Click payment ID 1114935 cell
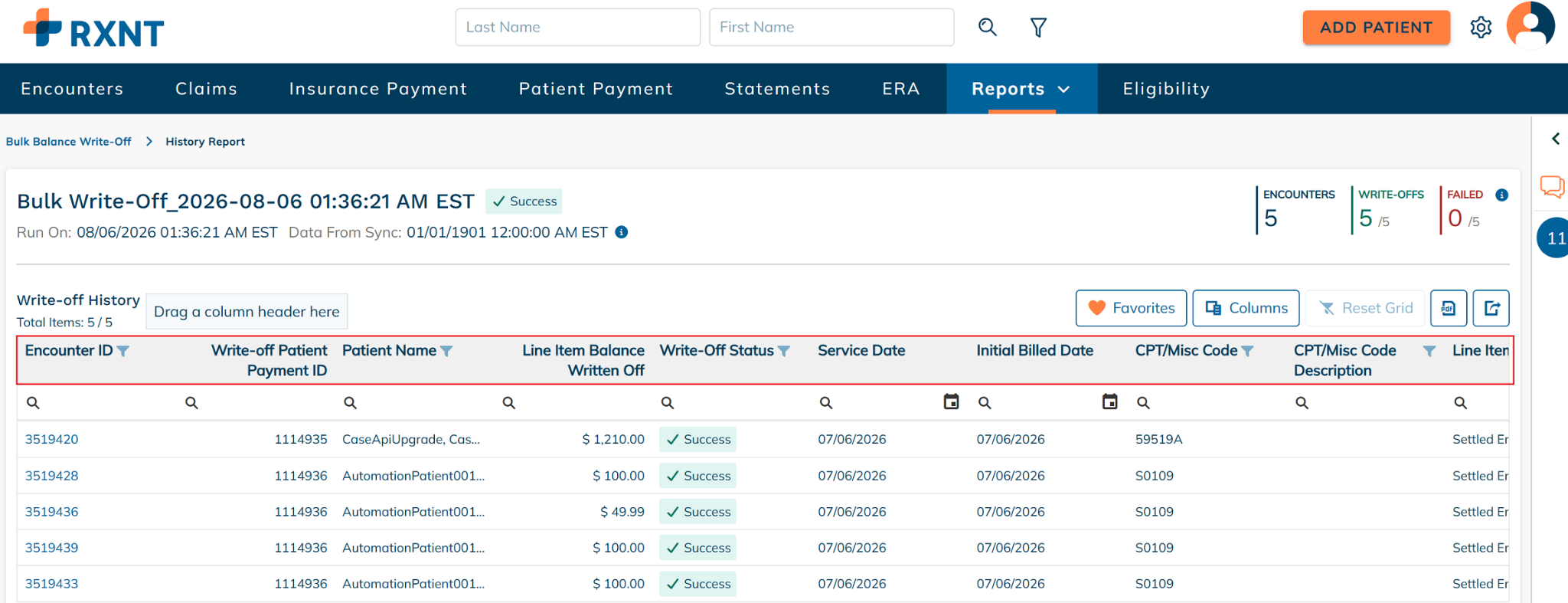Screen dimensions: 1568x603 [x=301, y=439]
